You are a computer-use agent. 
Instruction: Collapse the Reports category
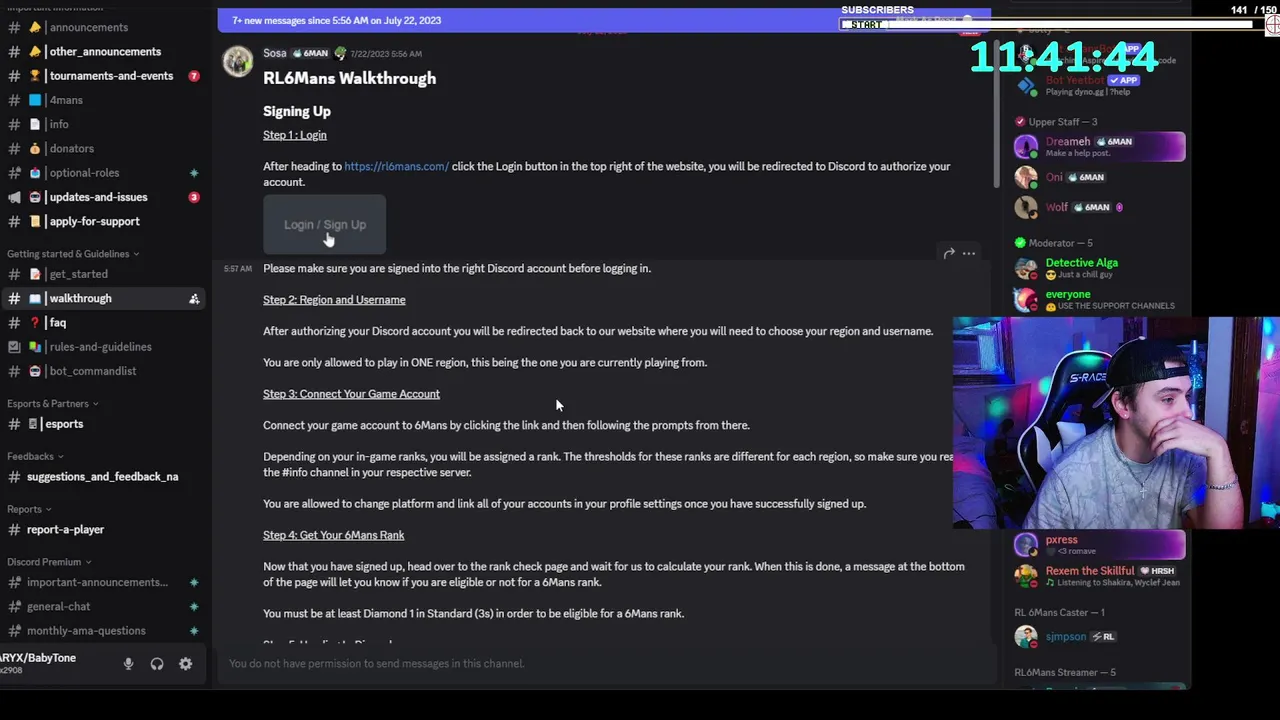click(29, 509)
